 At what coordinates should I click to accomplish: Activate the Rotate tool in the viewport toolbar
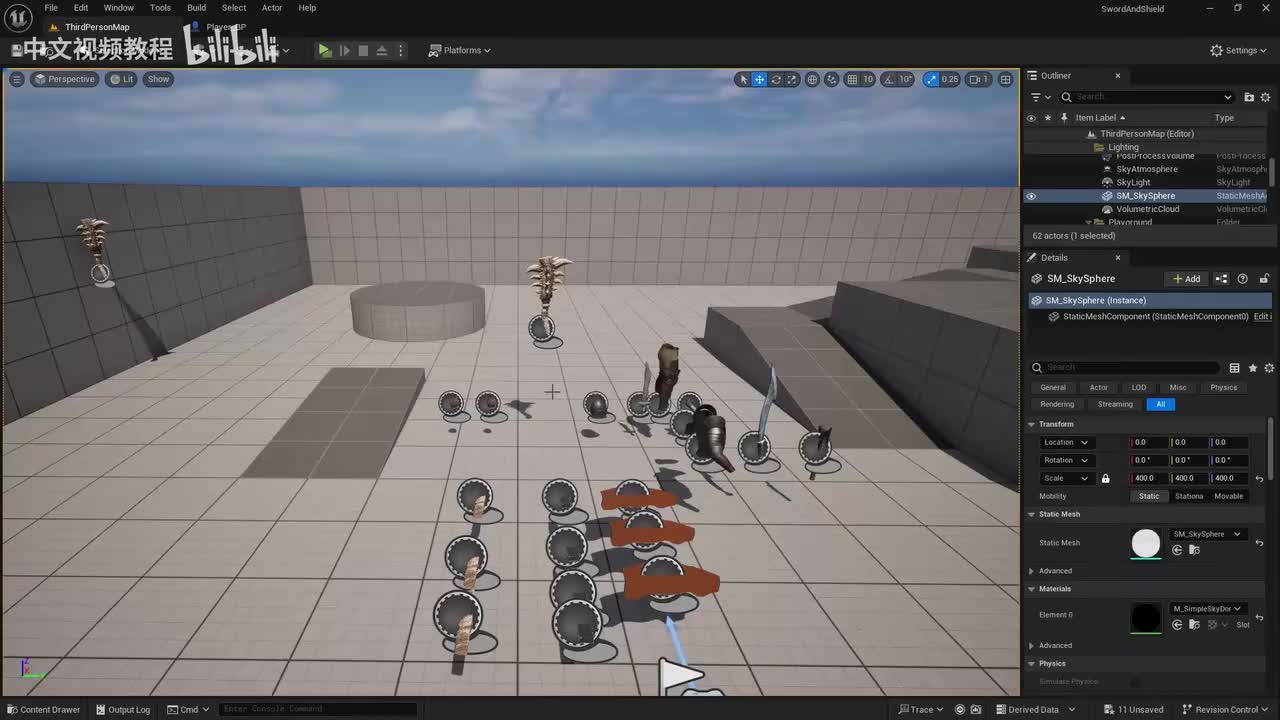[776, 79]
